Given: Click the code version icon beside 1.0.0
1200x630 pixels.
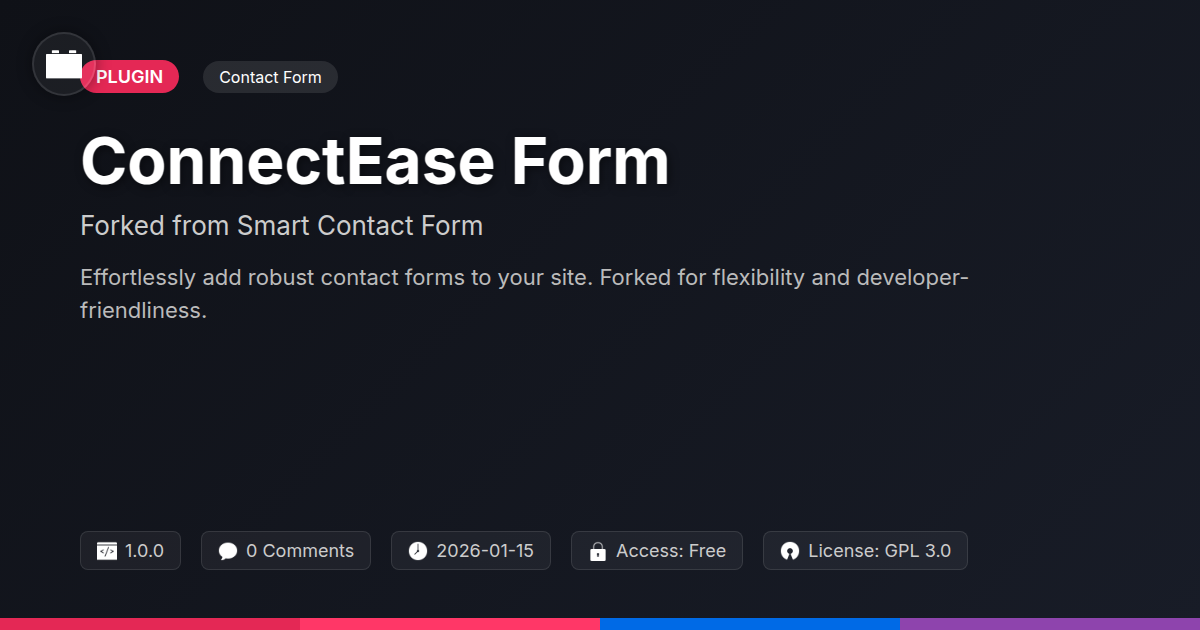Looking at the screenshot, I should click(x=107, y=551).
